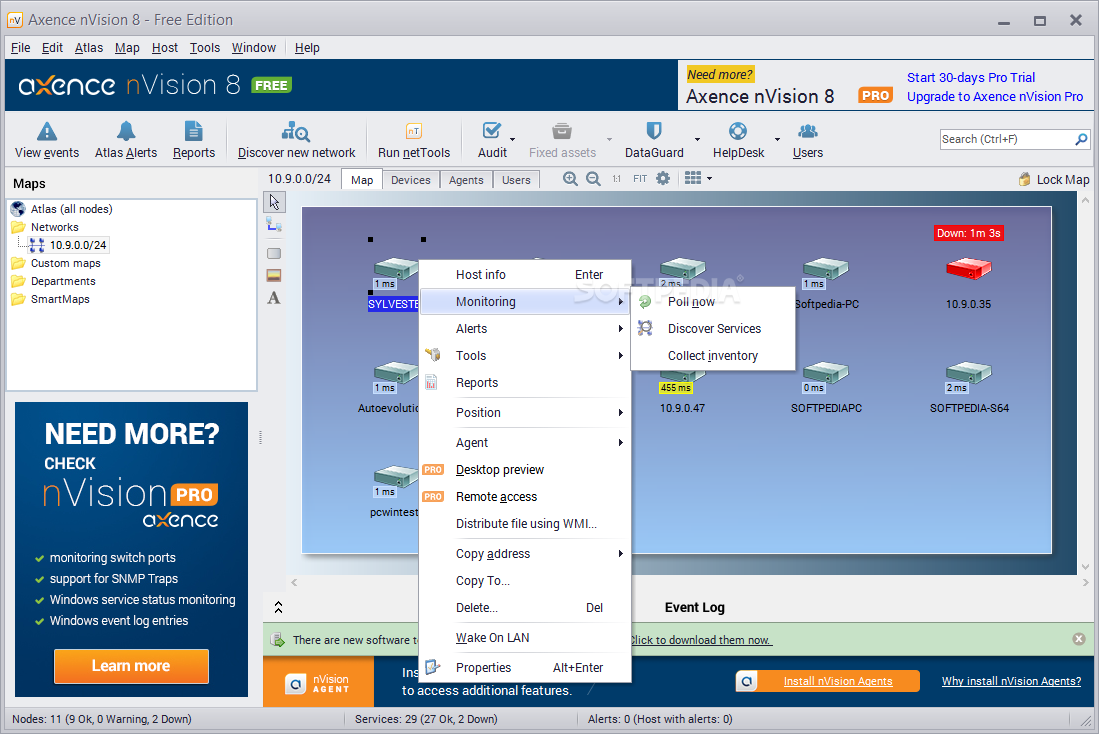Open the Audit dropdown arrow
Screen dimensions: 1099x734
point(512,140)
